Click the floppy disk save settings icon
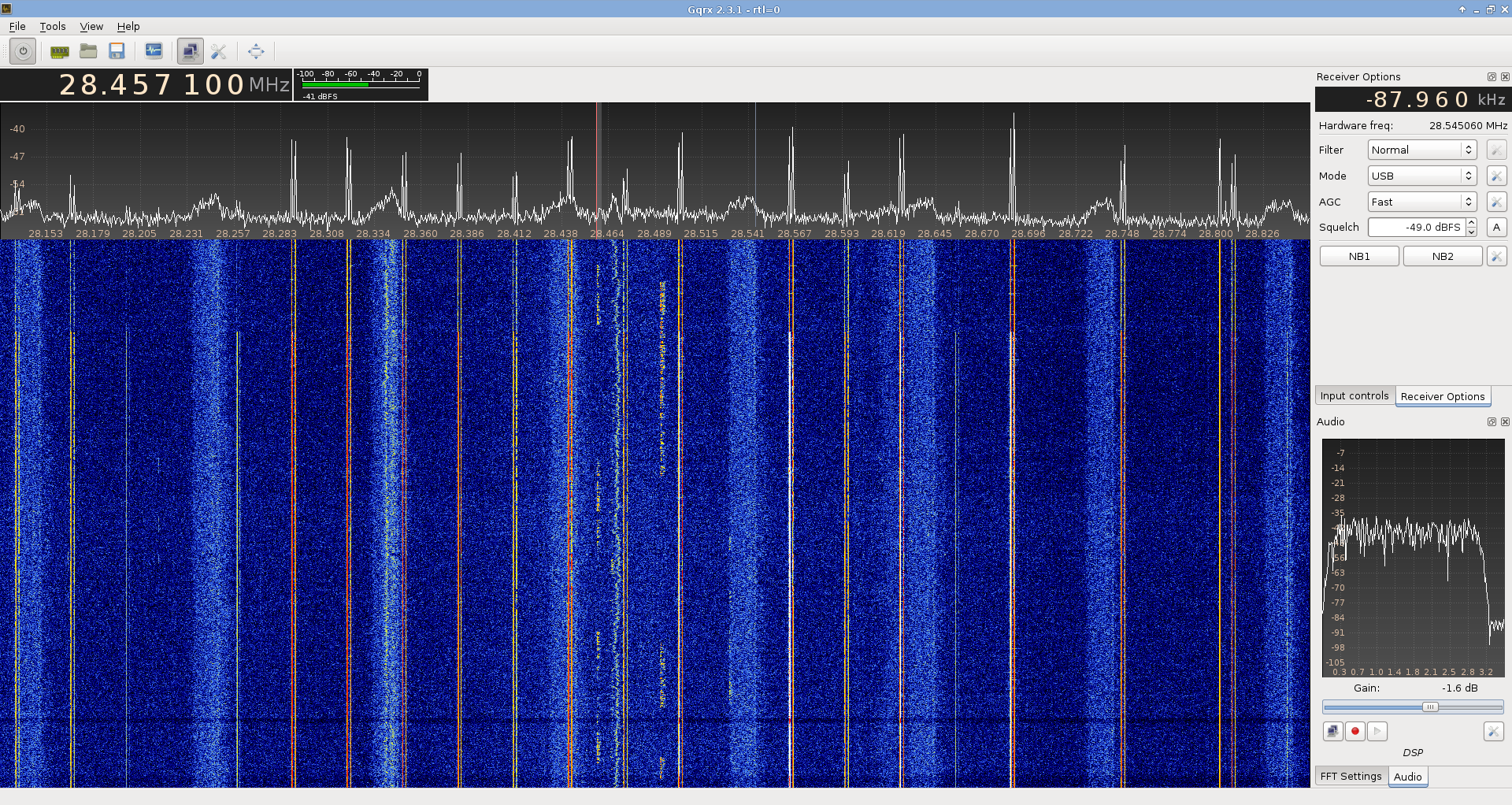The image size is (1512, 805). [x=117, y=51]
